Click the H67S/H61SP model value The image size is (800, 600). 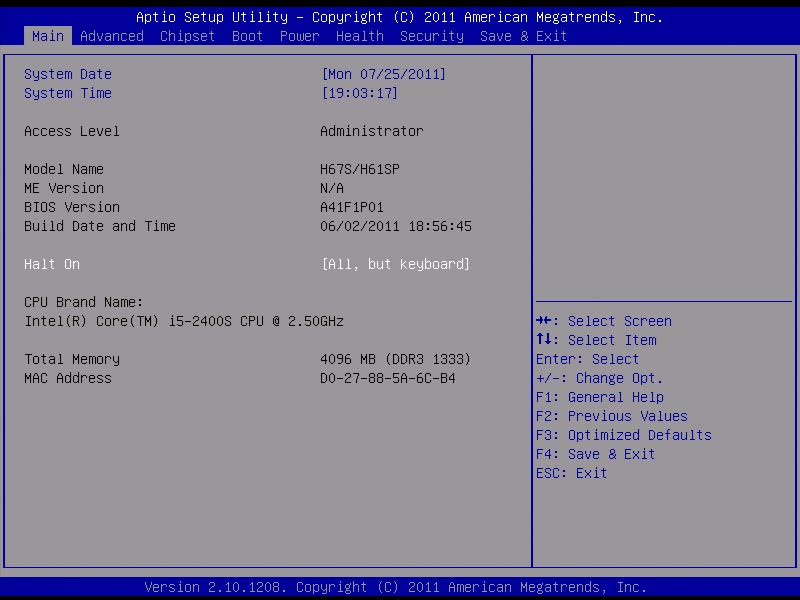[x=360, y=169]
